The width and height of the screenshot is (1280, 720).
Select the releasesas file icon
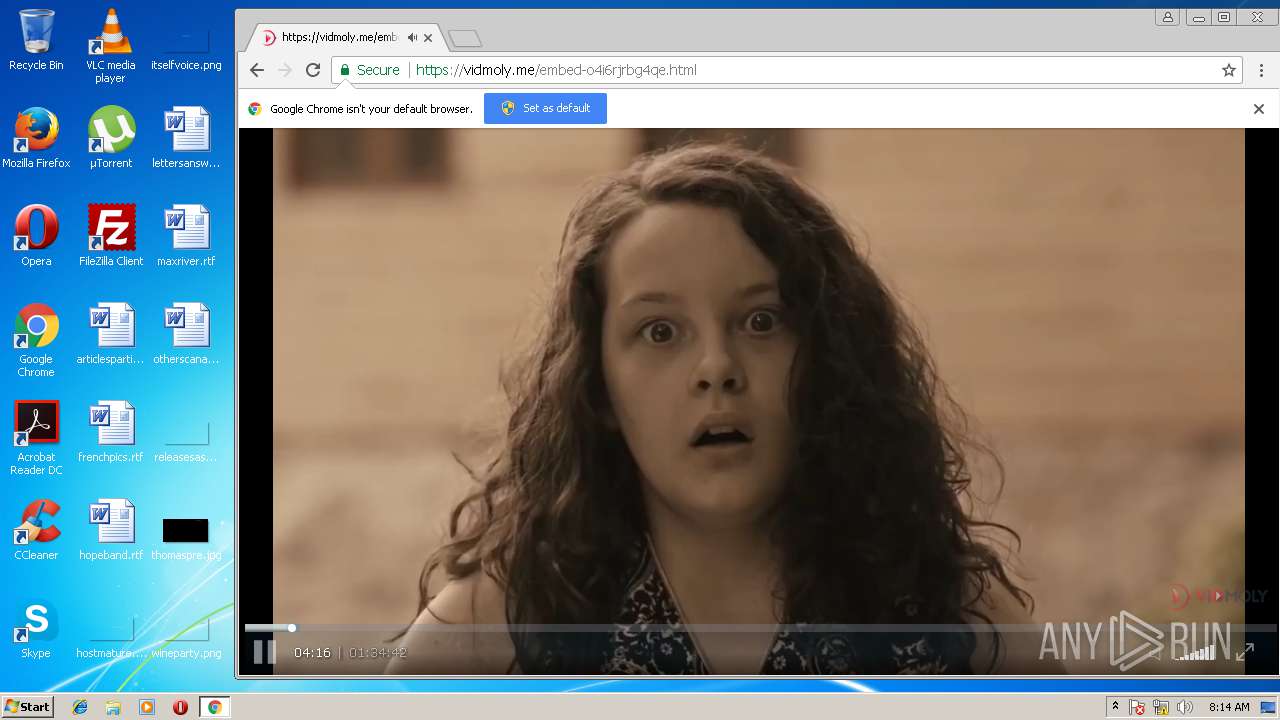pos(186,440)
